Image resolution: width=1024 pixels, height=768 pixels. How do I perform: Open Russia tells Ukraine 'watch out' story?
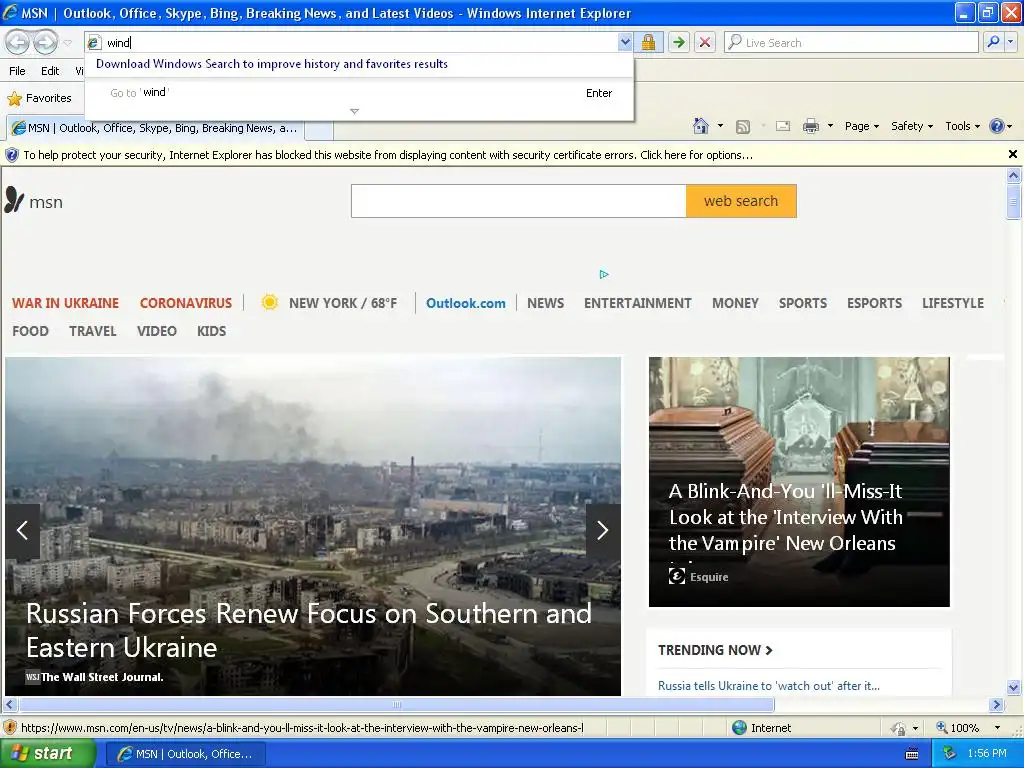point(769,686)
